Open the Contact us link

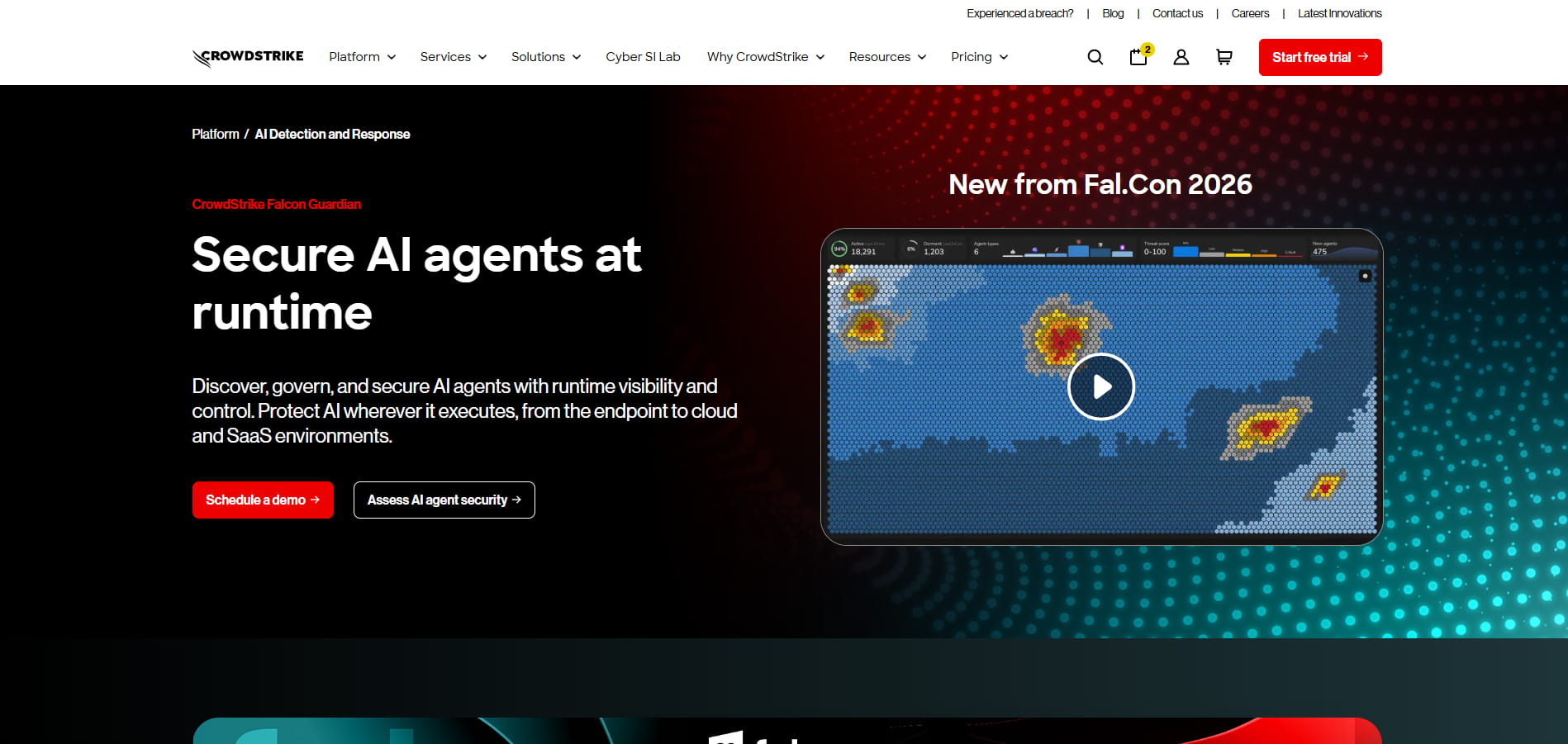click(1177, 13)
